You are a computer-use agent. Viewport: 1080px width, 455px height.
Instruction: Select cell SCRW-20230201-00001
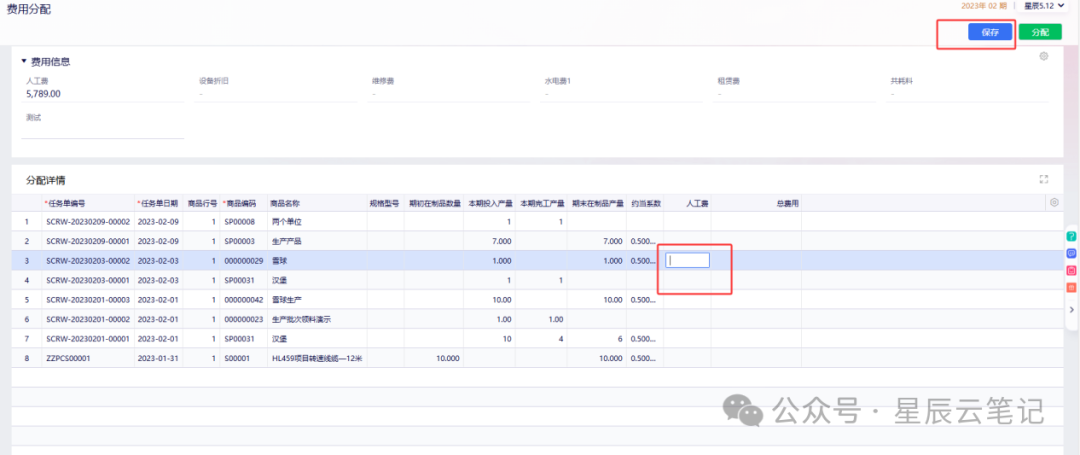tap(88, 339)
